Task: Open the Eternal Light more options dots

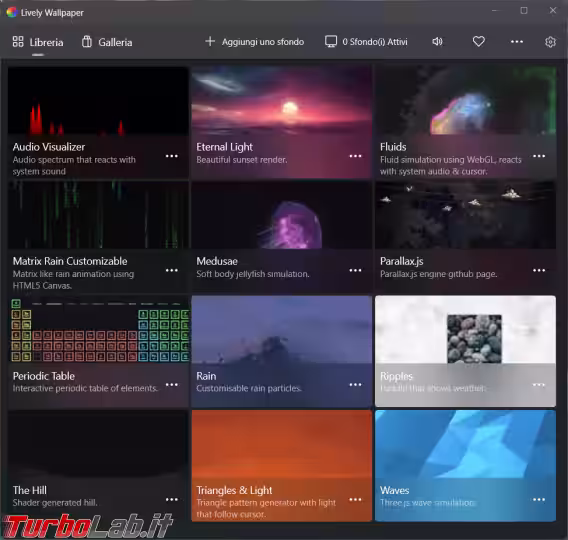Action: tap(355, 156)
